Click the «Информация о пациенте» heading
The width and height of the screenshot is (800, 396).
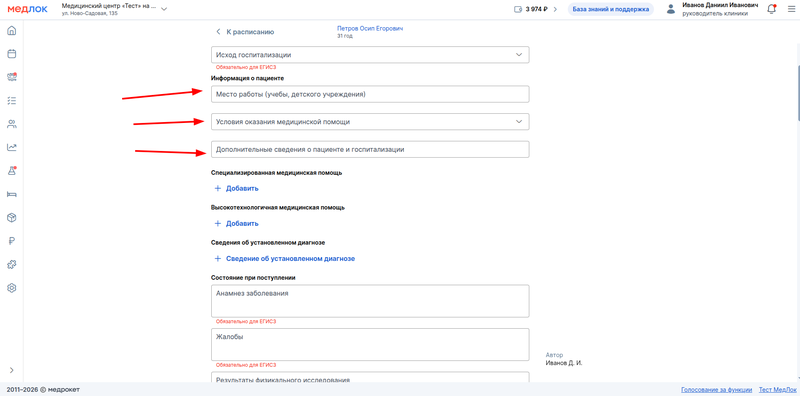[x=247, y=78]
